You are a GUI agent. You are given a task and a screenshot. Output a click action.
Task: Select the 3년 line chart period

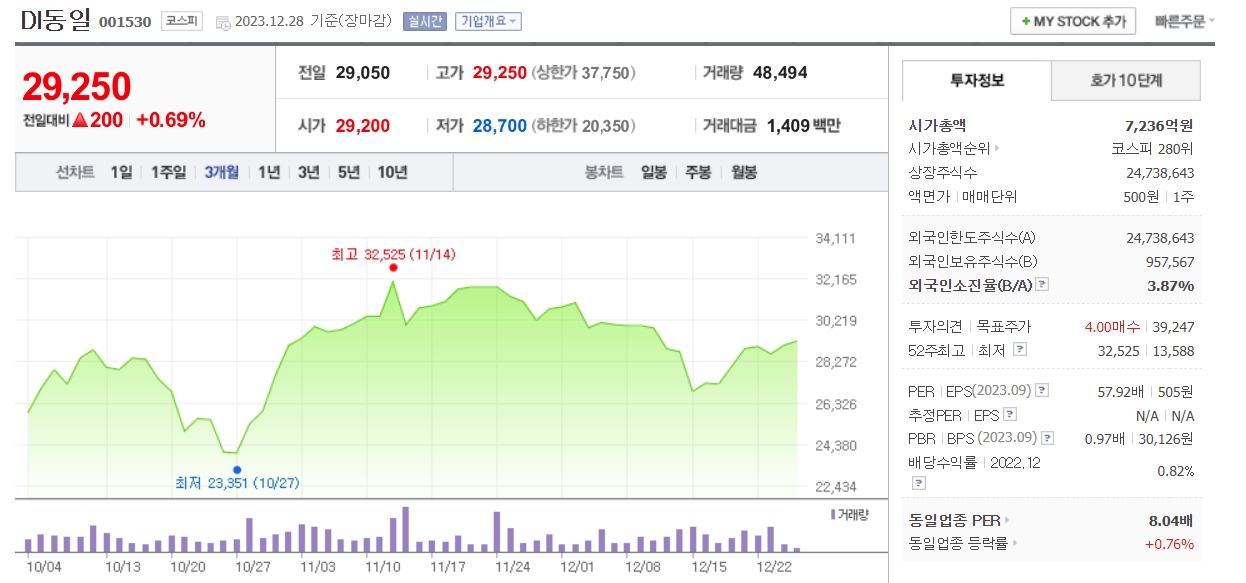click(x=308, y=172)
